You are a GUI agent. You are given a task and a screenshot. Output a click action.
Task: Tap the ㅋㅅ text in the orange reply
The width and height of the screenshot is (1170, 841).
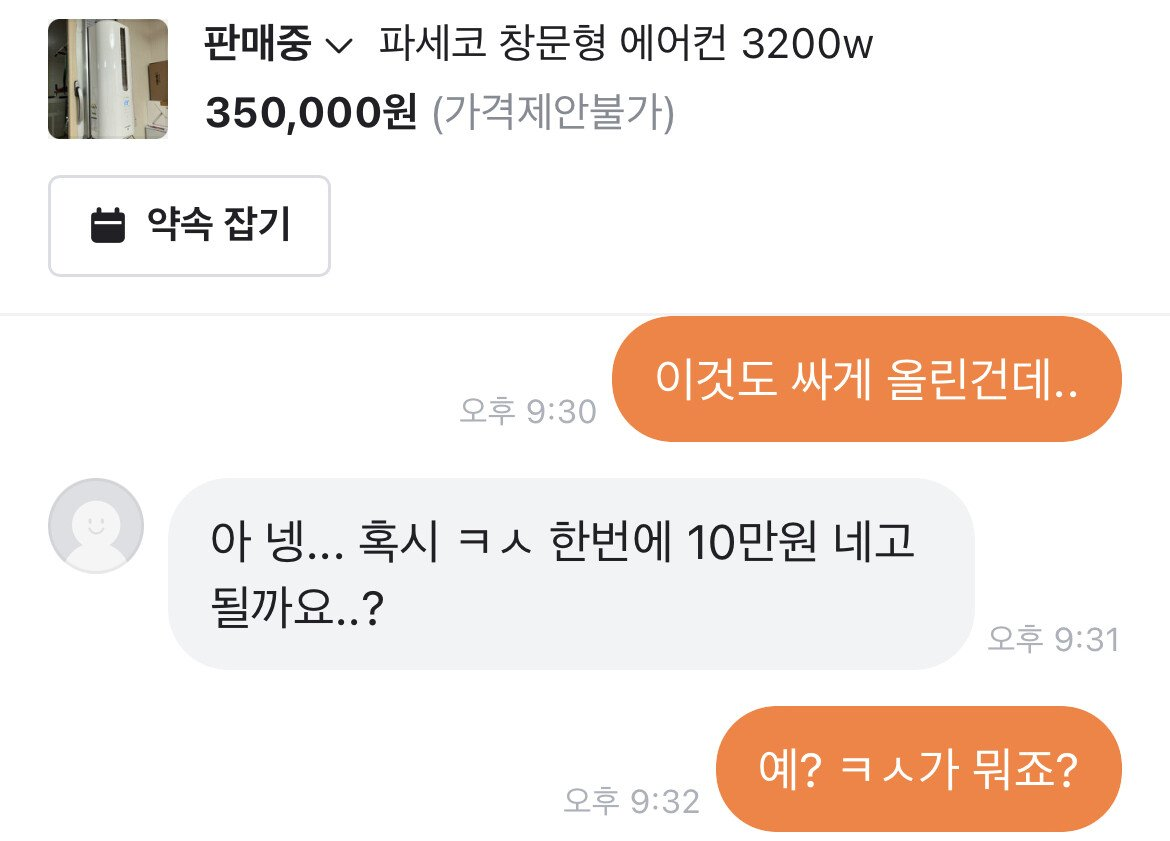878,769
